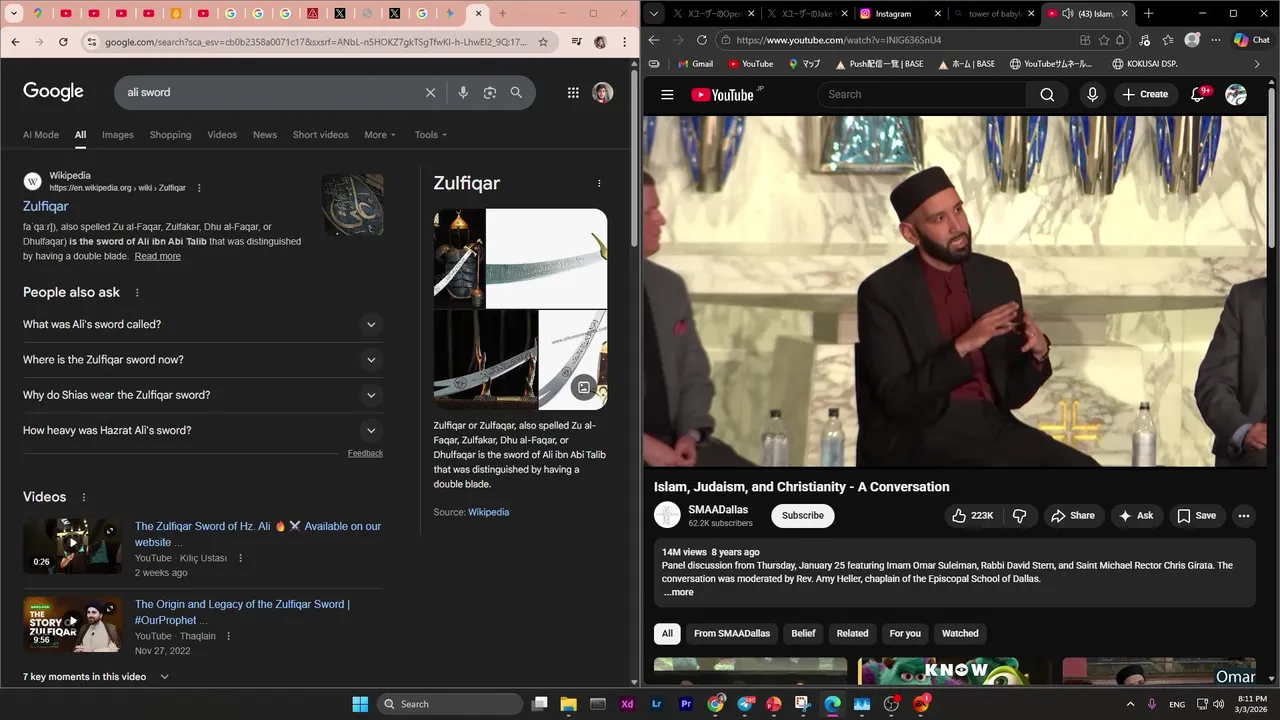Click inside the YouTube search field

pos(922,94)
